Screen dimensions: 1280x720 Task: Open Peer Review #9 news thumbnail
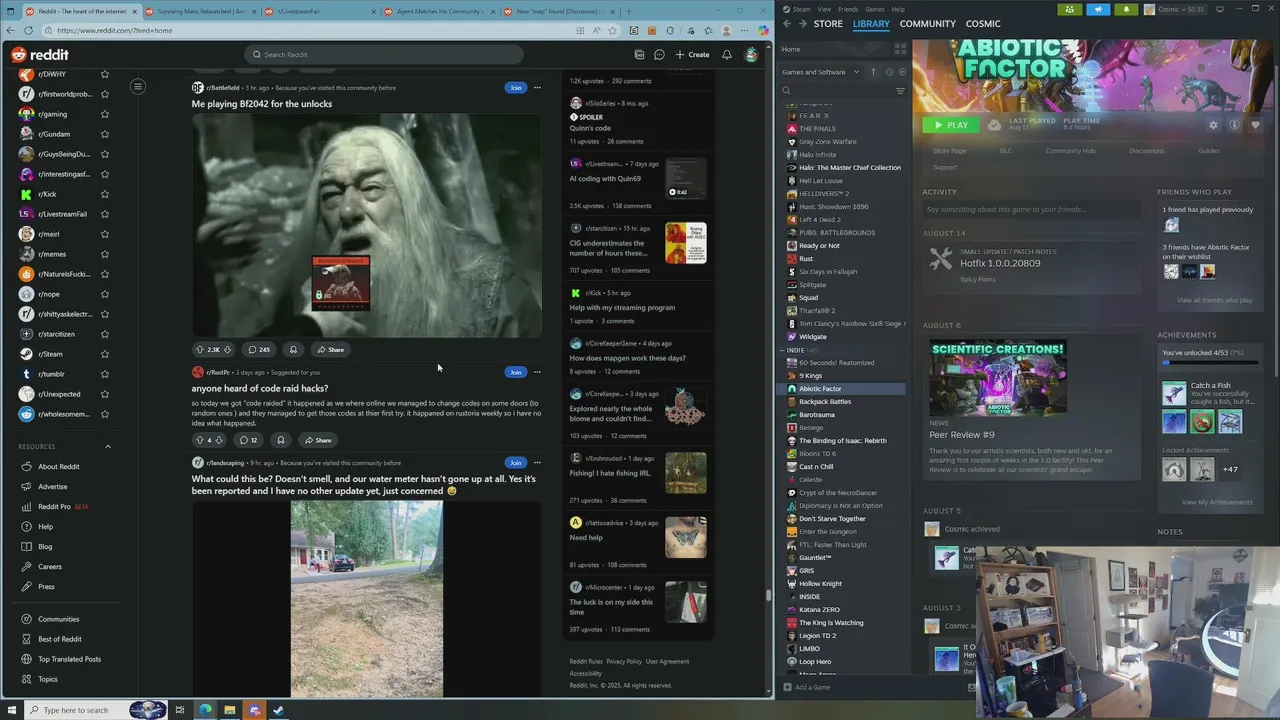998,377
